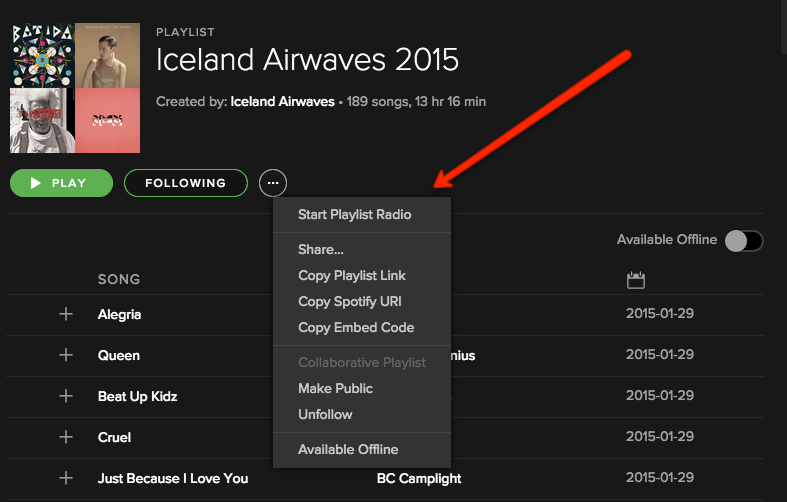Click the three-dots more options button

point(273,183)
